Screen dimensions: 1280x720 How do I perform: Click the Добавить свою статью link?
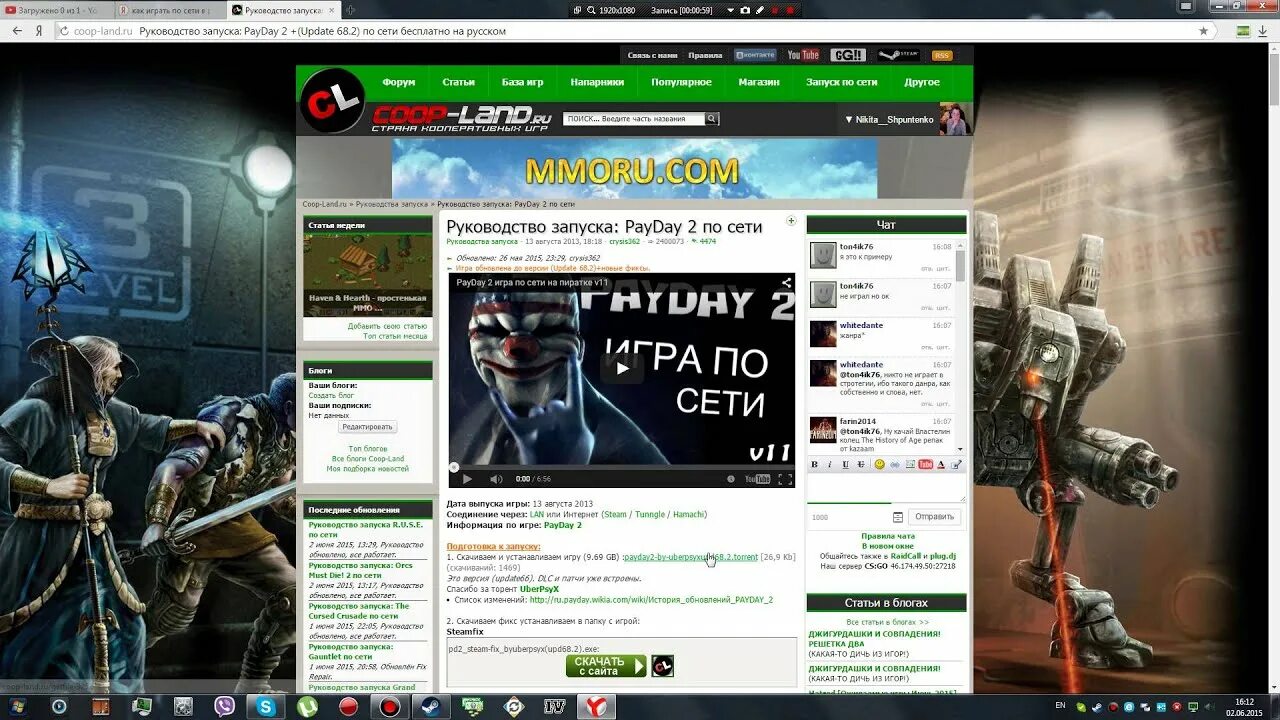click(387, 326)
